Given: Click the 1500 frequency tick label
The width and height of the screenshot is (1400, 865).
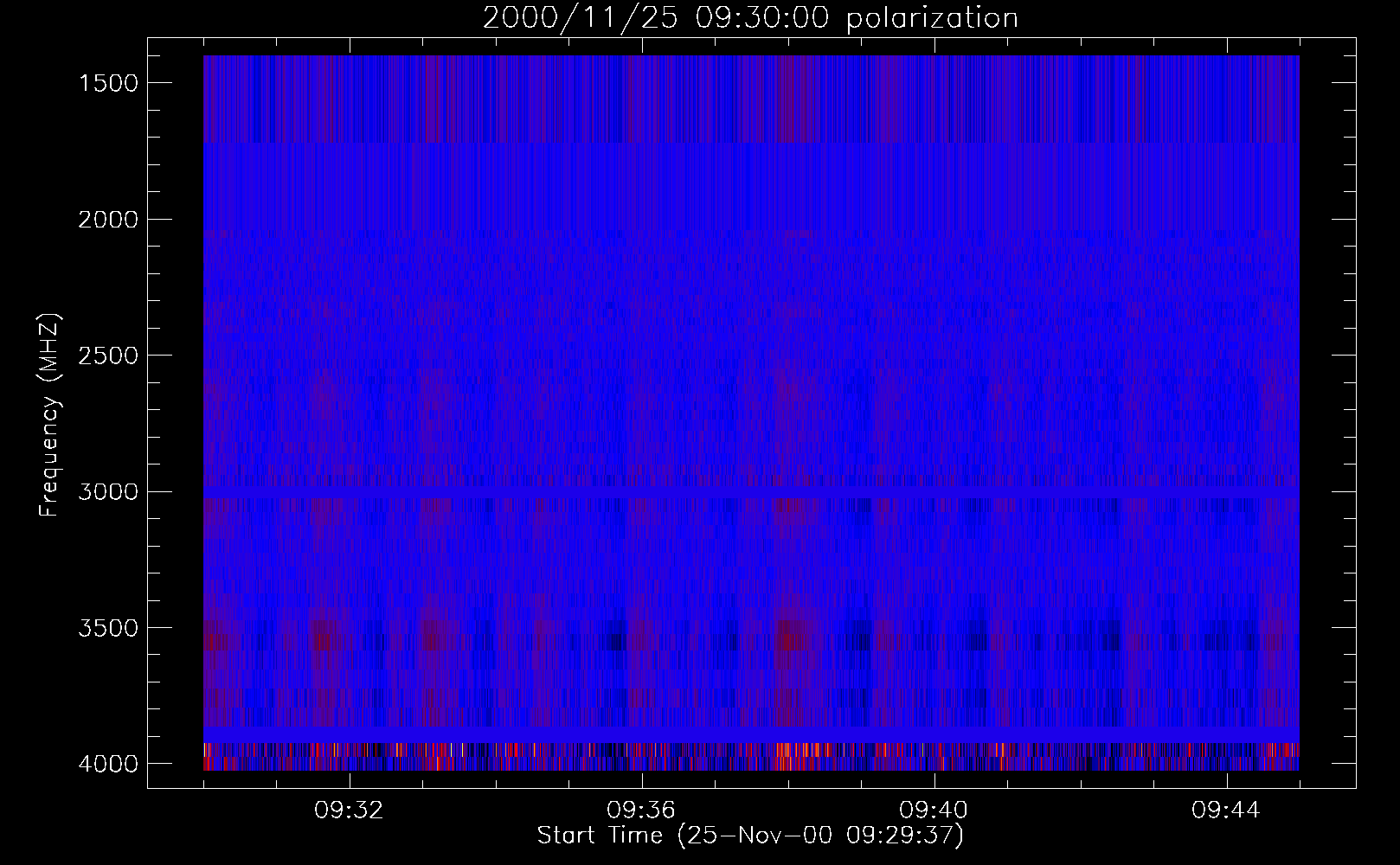Looking at the screenshot, I should 108,83.
